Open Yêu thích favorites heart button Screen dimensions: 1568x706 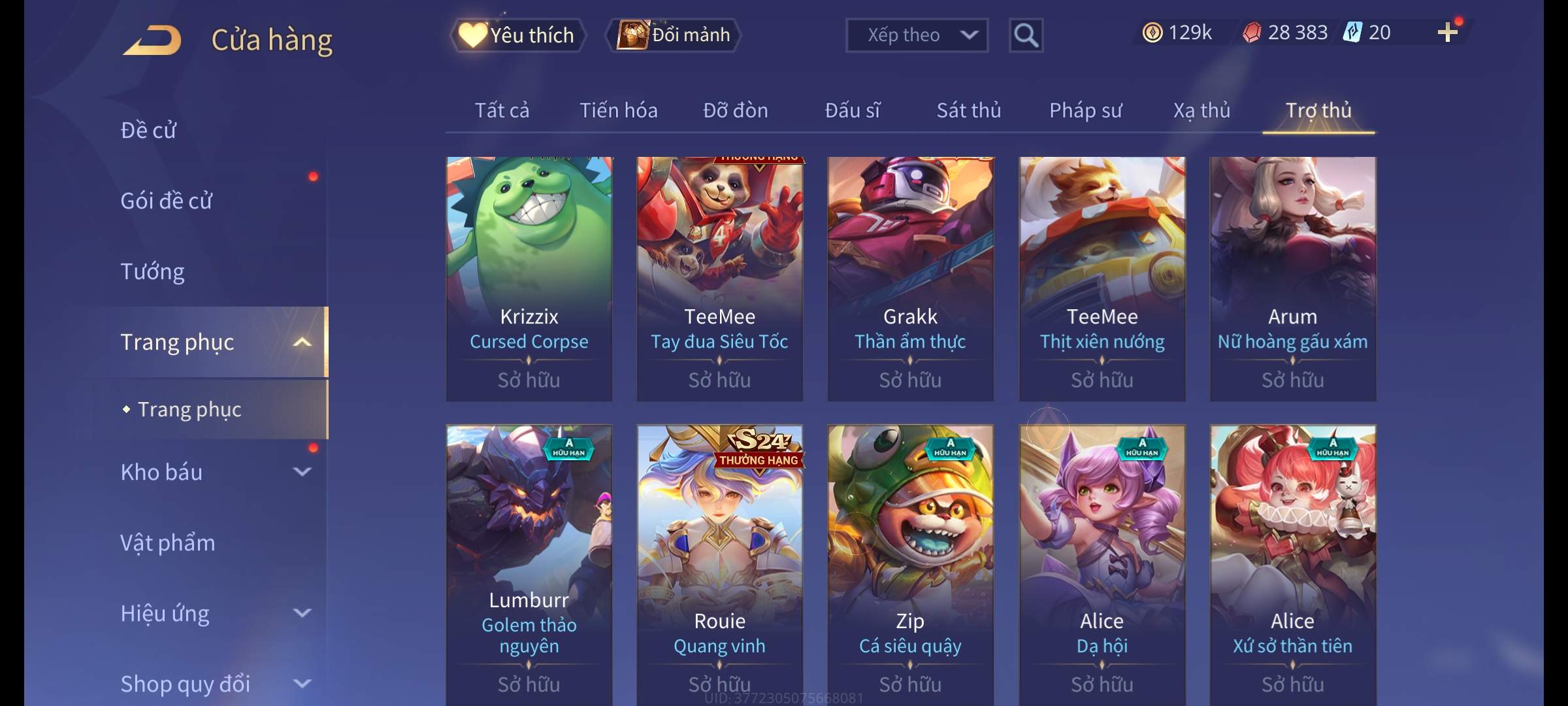[517, 35]
